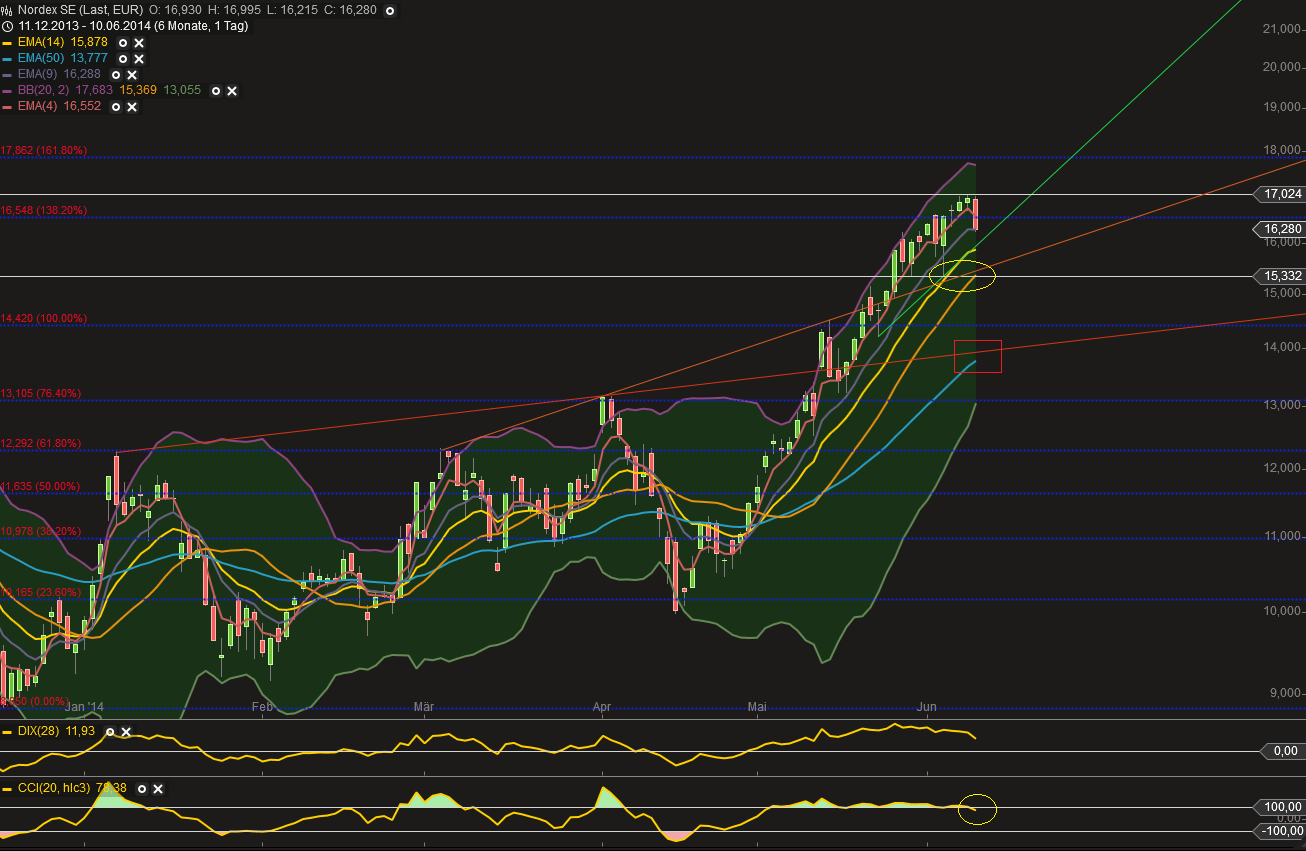Click the blue EMA(50) color dash
Image resolution: width=1306 pixels, height=851 pixels.
click(8, 59)
